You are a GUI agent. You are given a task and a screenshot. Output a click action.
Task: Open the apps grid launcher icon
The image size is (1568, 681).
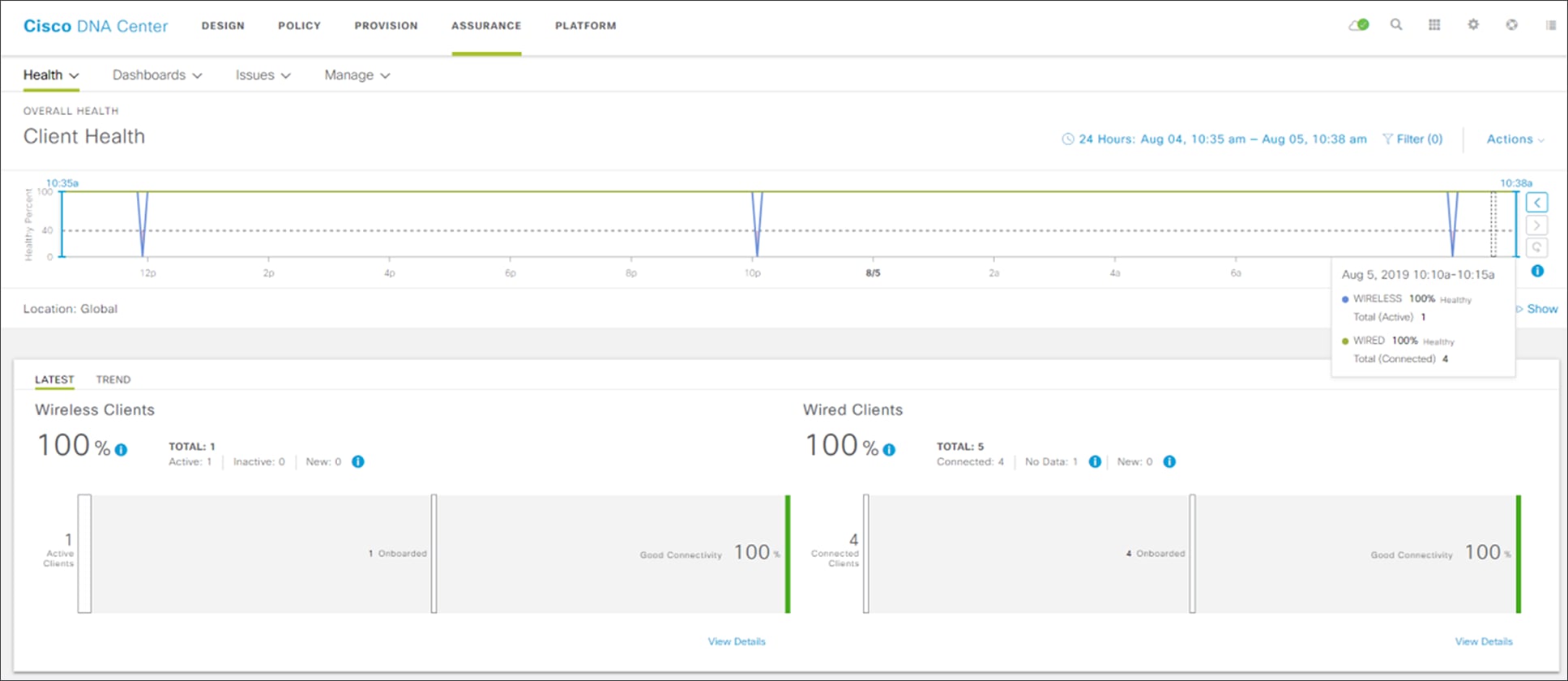1434,25
